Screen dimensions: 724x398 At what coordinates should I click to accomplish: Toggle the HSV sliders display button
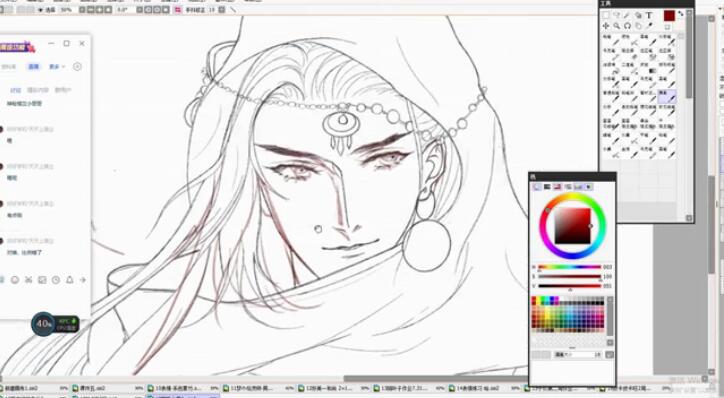point(557,187)
